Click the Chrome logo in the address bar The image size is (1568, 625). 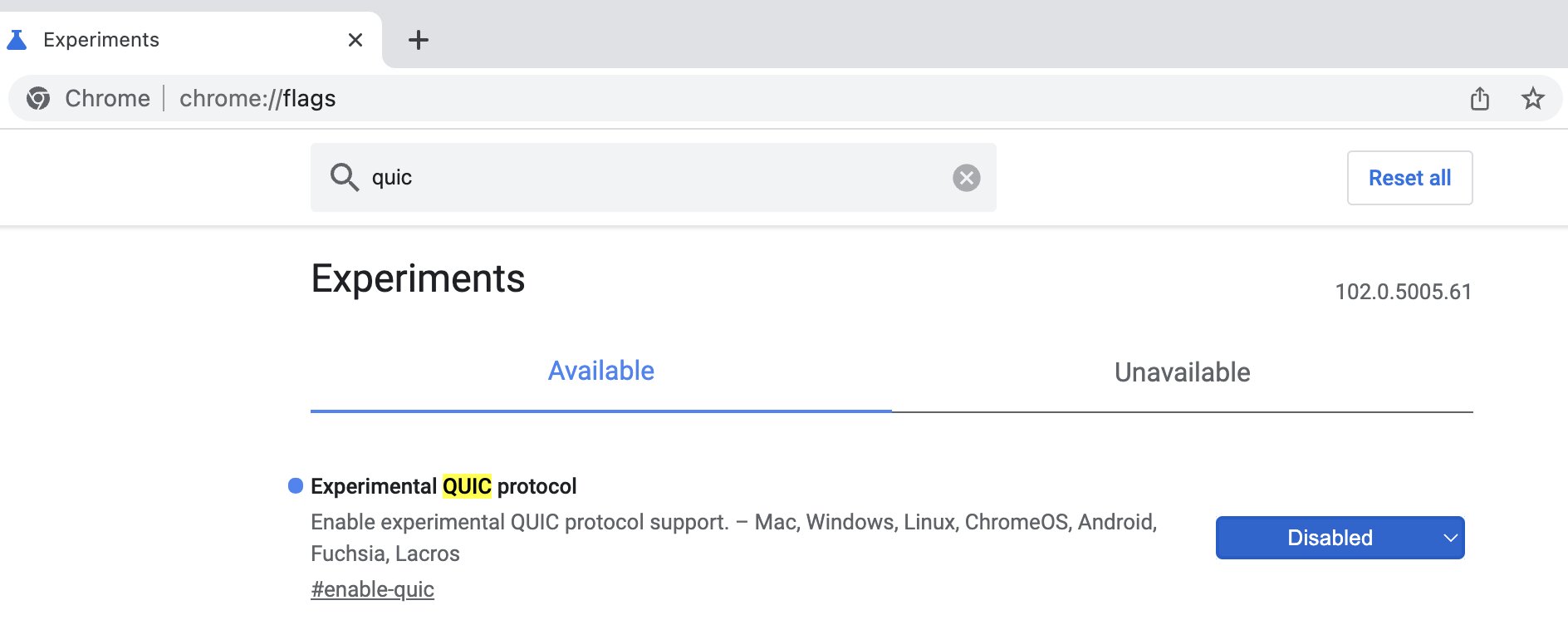pyautogui.click(x=38, y=98)
